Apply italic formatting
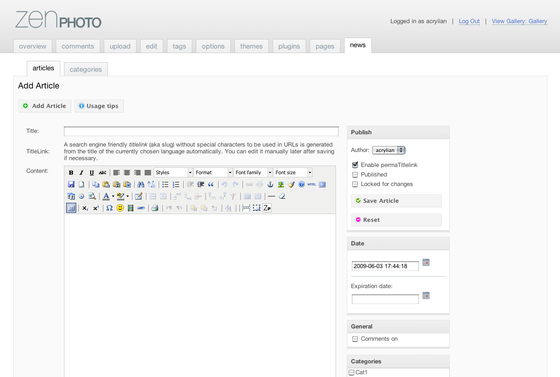Image resolution: width=560 pixels, height=377 pixels. [81, 172]
